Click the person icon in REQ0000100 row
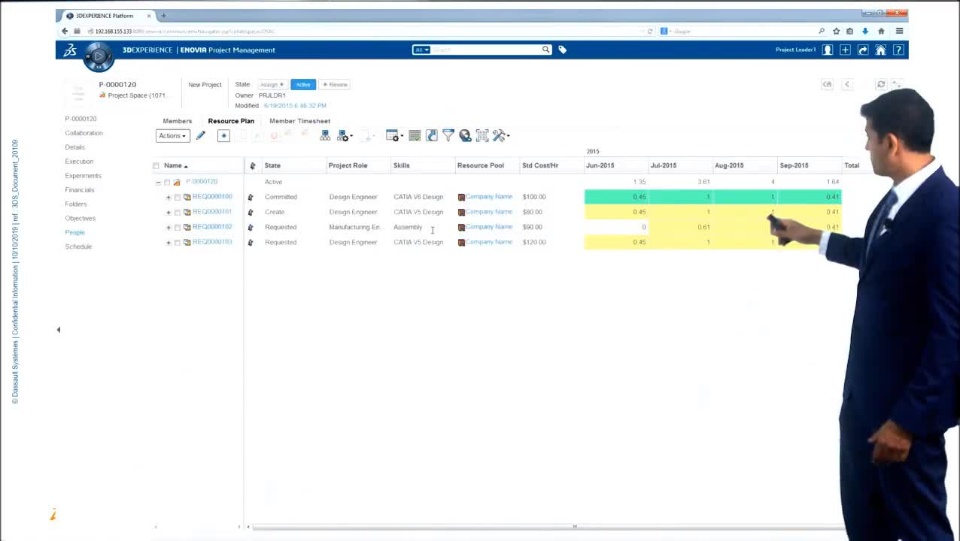 (x=250, y=197)
